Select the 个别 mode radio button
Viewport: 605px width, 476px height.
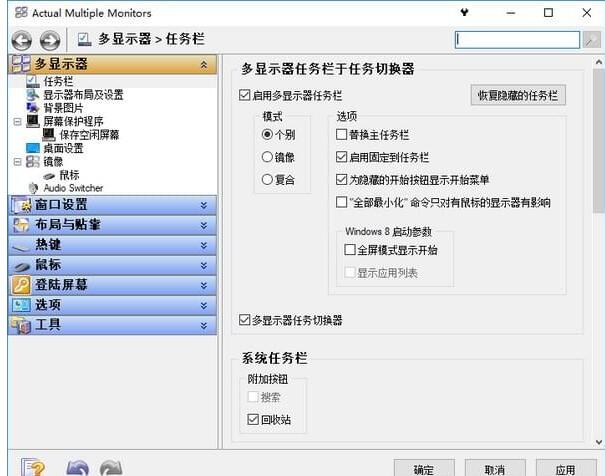tap(267, 135)
